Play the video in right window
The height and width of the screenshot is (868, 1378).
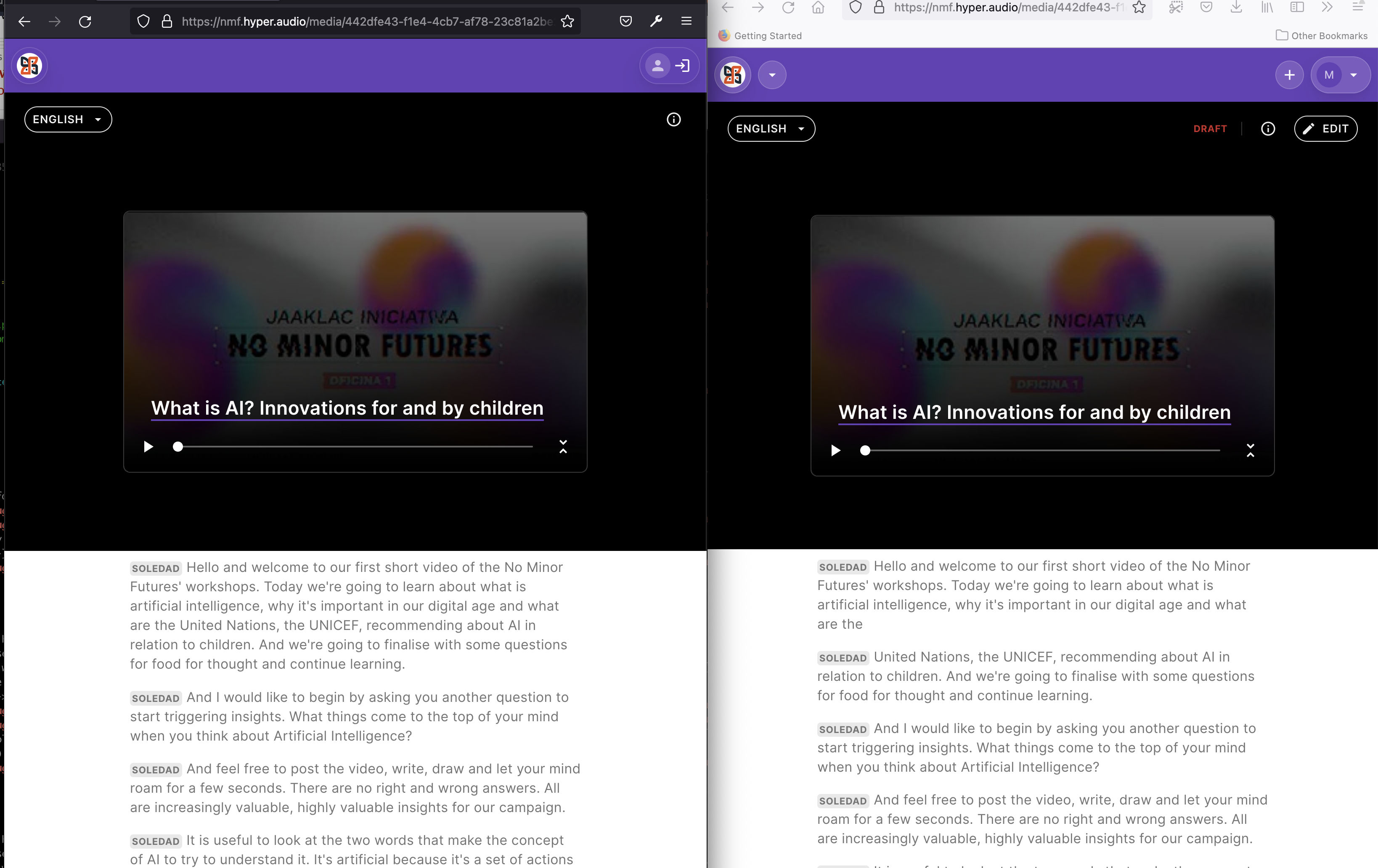tap(835, 450)
